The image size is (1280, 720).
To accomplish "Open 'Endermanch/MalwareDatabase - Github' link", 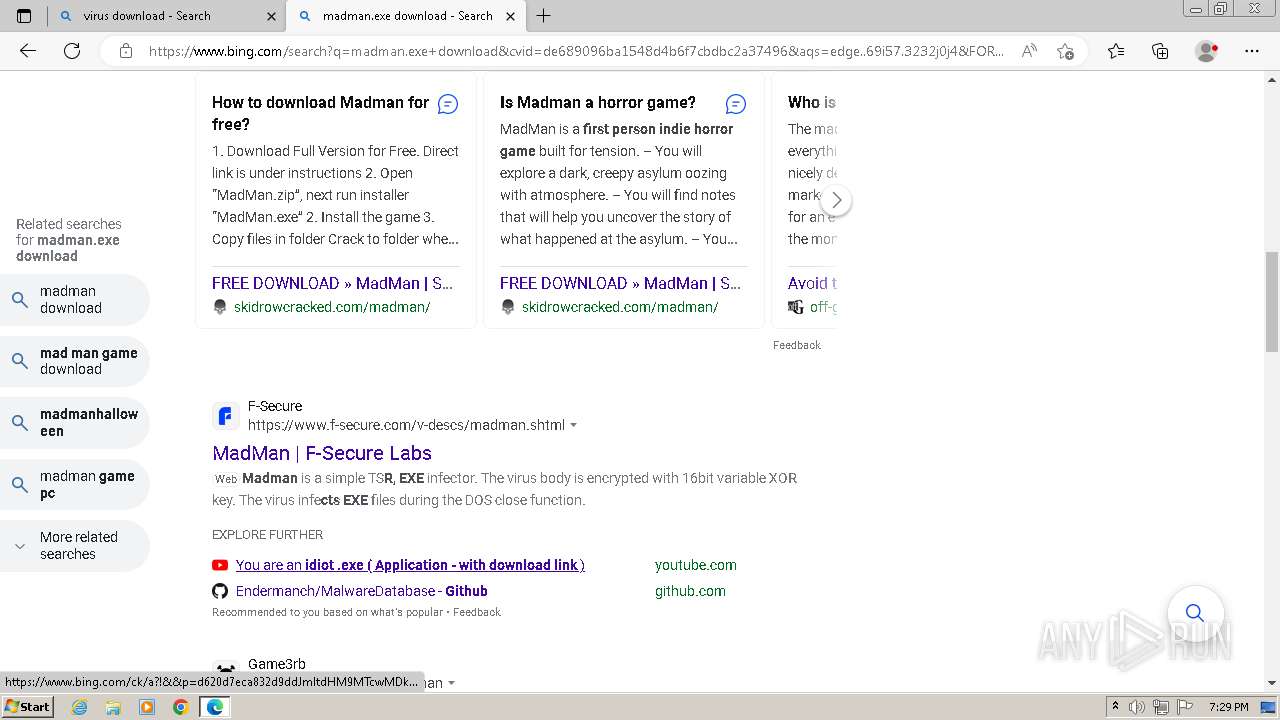I will pyautogui.click(x=362, y=591).
